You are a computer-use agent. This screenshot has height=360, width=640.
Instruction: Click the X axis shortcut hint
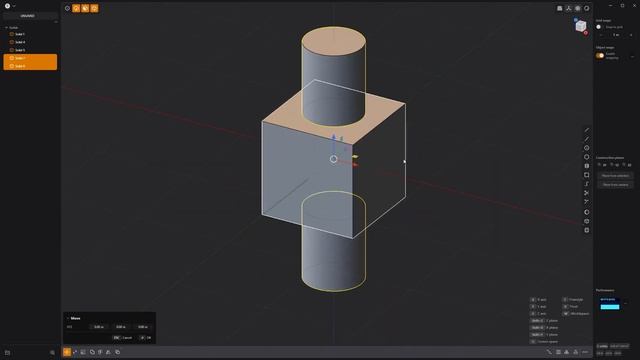[x=539, y=300]
